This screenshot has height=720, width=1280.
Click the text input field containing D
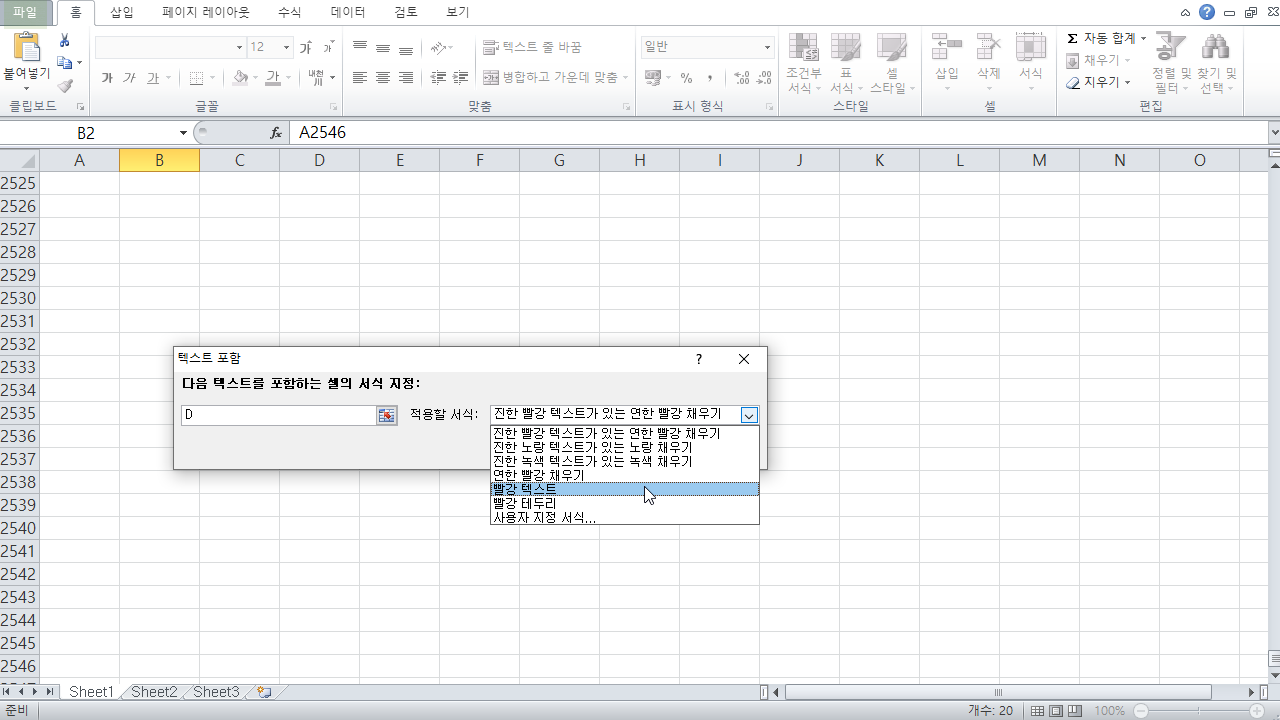point(278,414)
